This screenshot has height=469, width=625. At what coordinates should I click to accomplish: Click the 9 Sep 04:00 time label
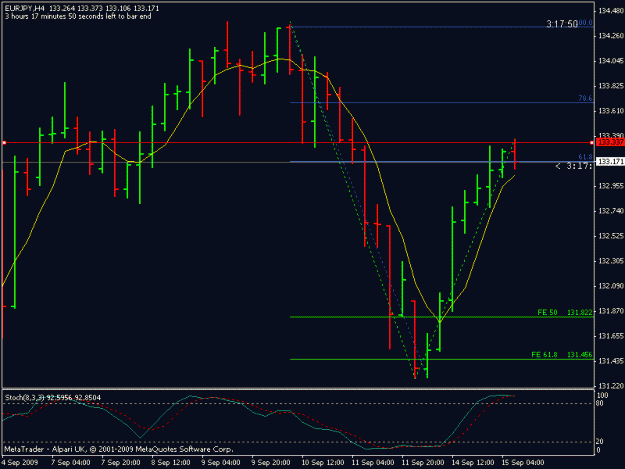(x=220, y=463)
